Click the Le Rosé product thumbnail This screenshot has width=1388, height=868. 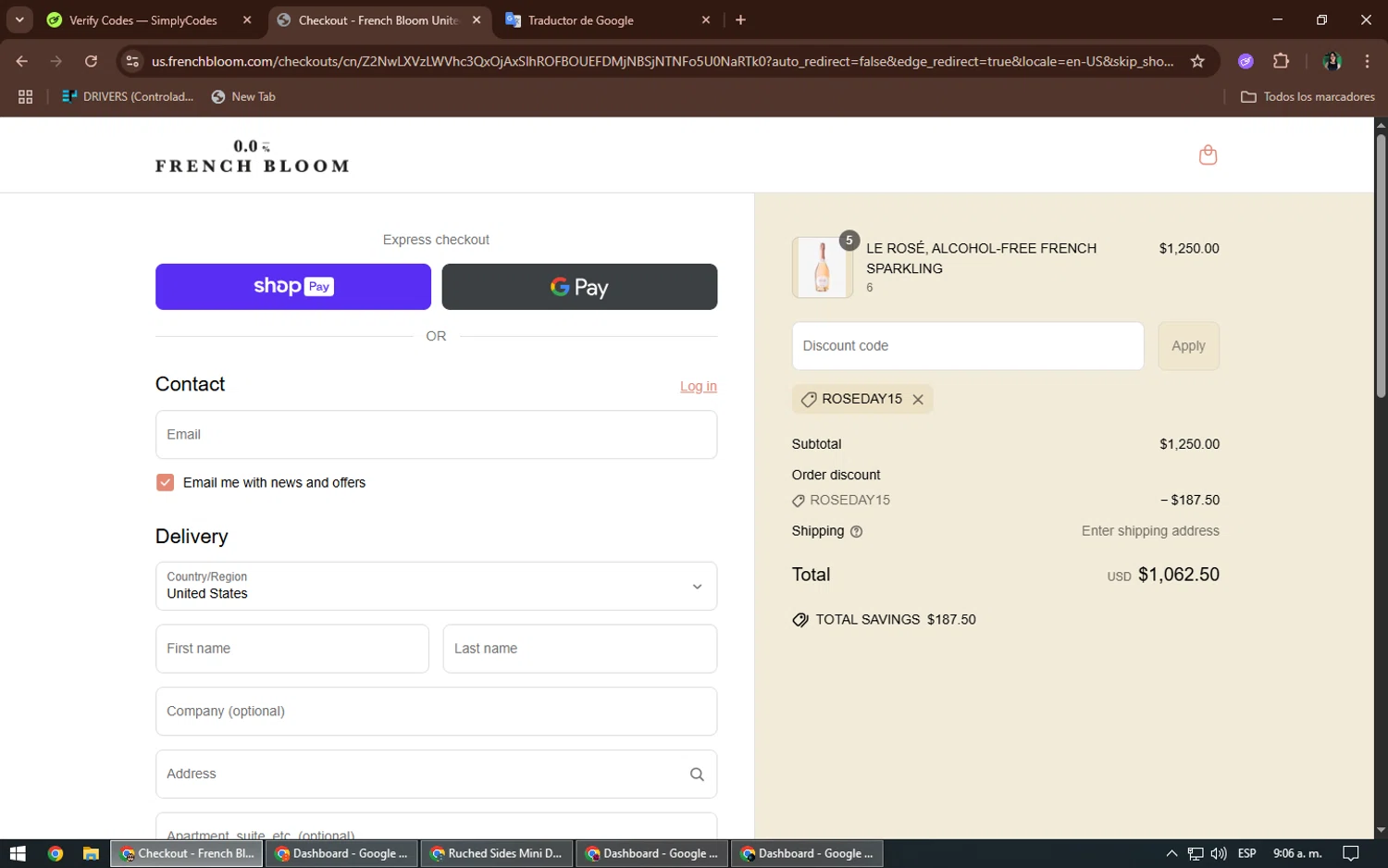pos(822,267)
